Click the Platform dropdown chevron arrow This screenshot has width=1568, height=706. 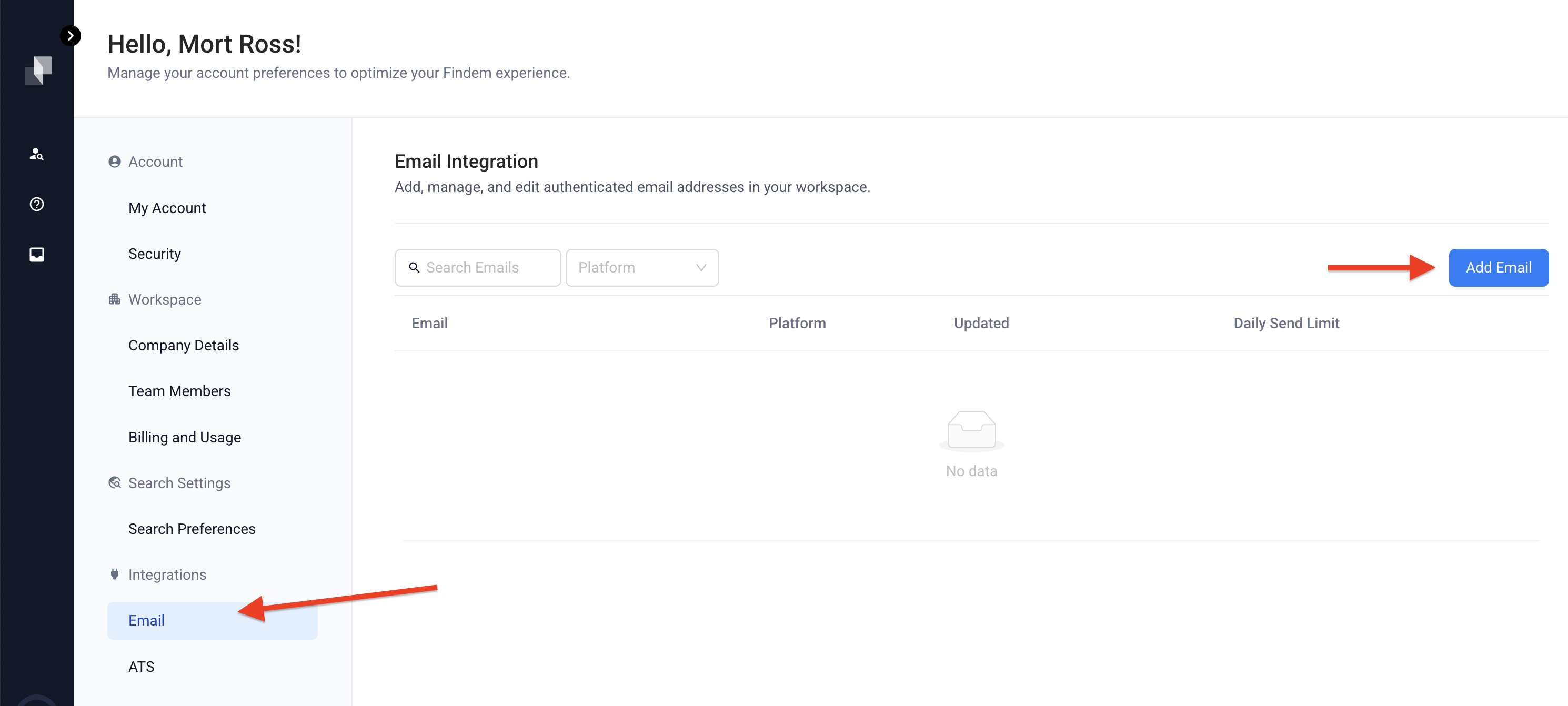click(x=701, y=268)
